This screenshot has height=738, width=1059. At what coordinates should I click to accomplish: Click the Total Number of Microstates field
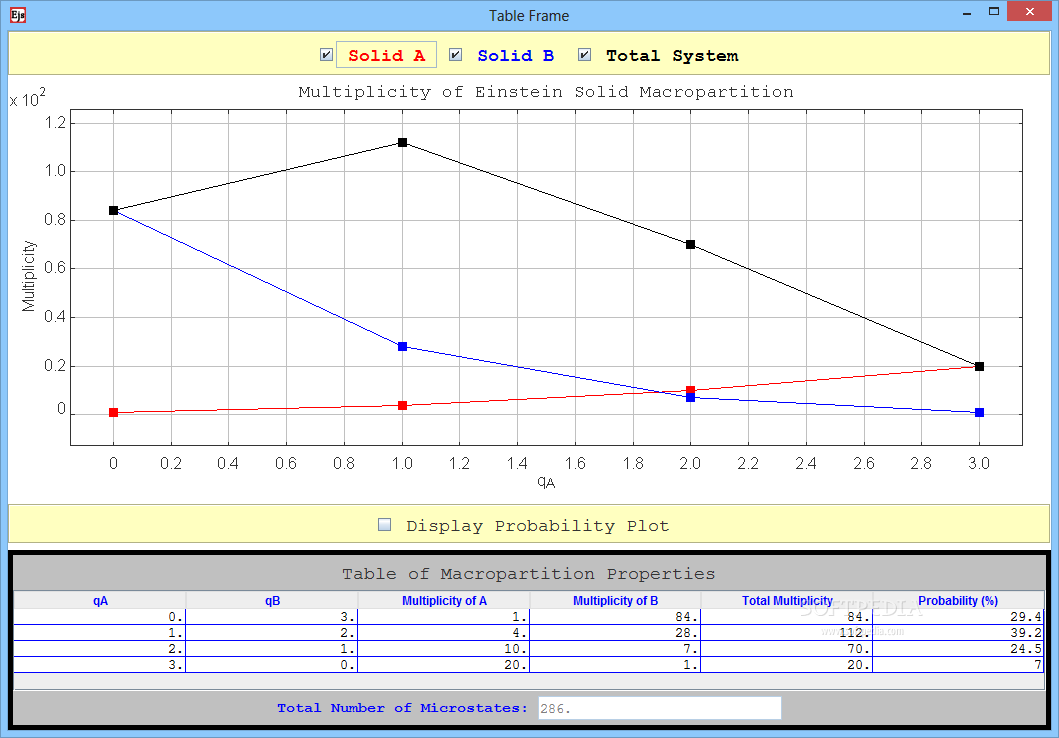659,708
